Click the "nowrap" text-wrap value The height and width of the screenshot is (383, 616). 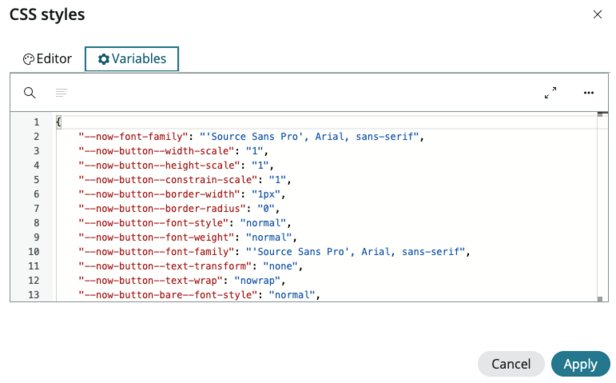257,280
